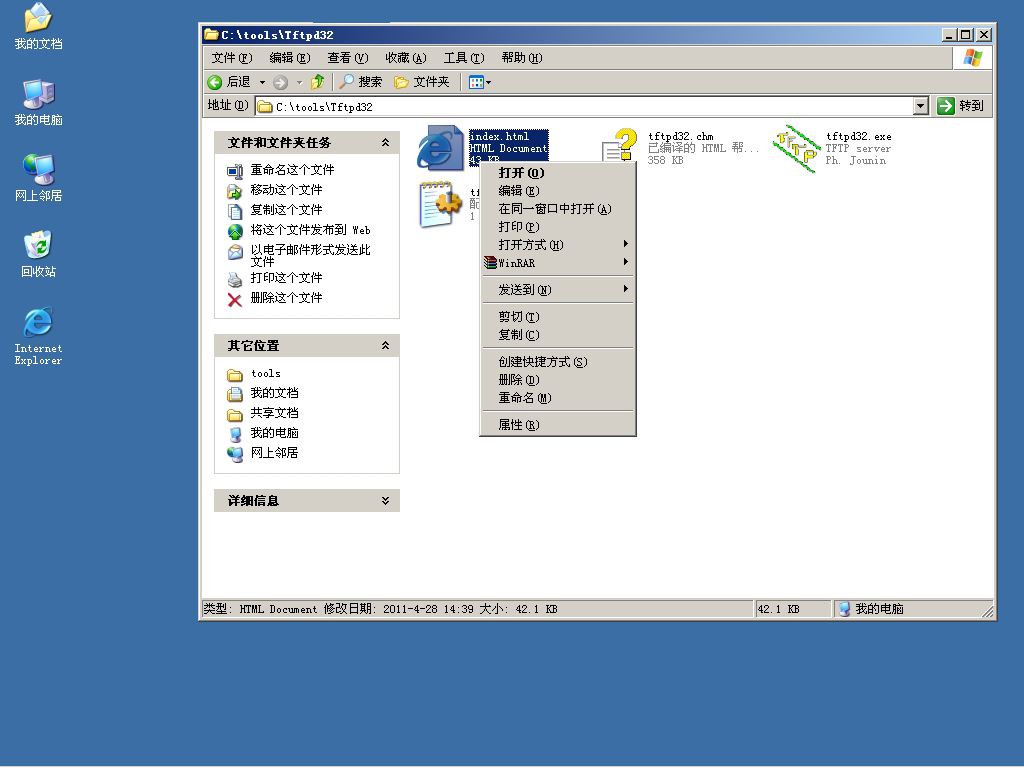Viewport: 1024px width, 768px height.
Task: Click 以电子邮件形式发送此文件 link
Action: click(x=310, y=255)
